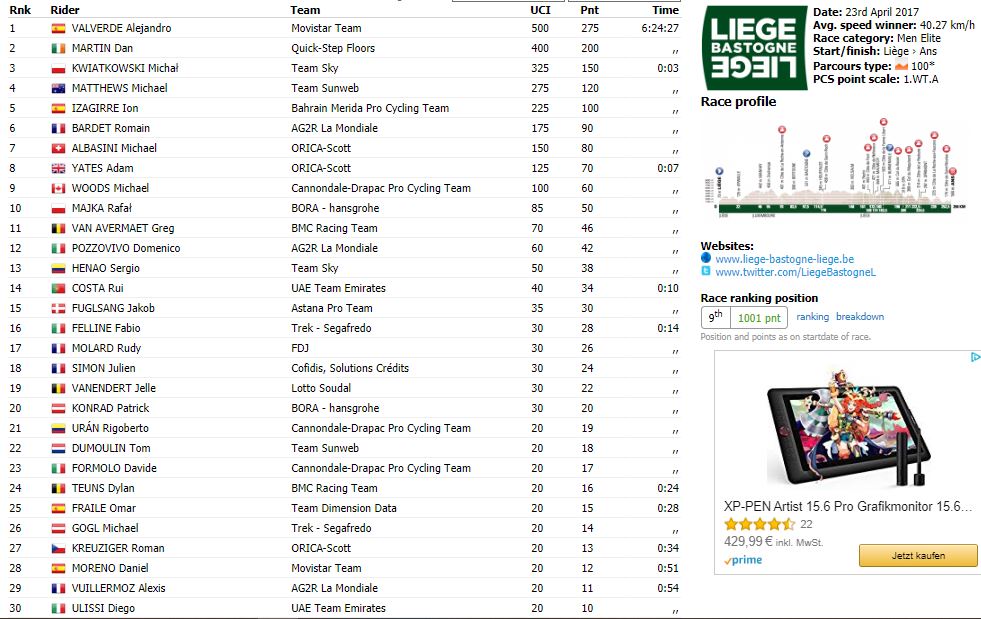The height and width of the screenshot is (619, 981).
Task: Click the Irish flag beside MARTIN Dan
Action: coord(58,48)
